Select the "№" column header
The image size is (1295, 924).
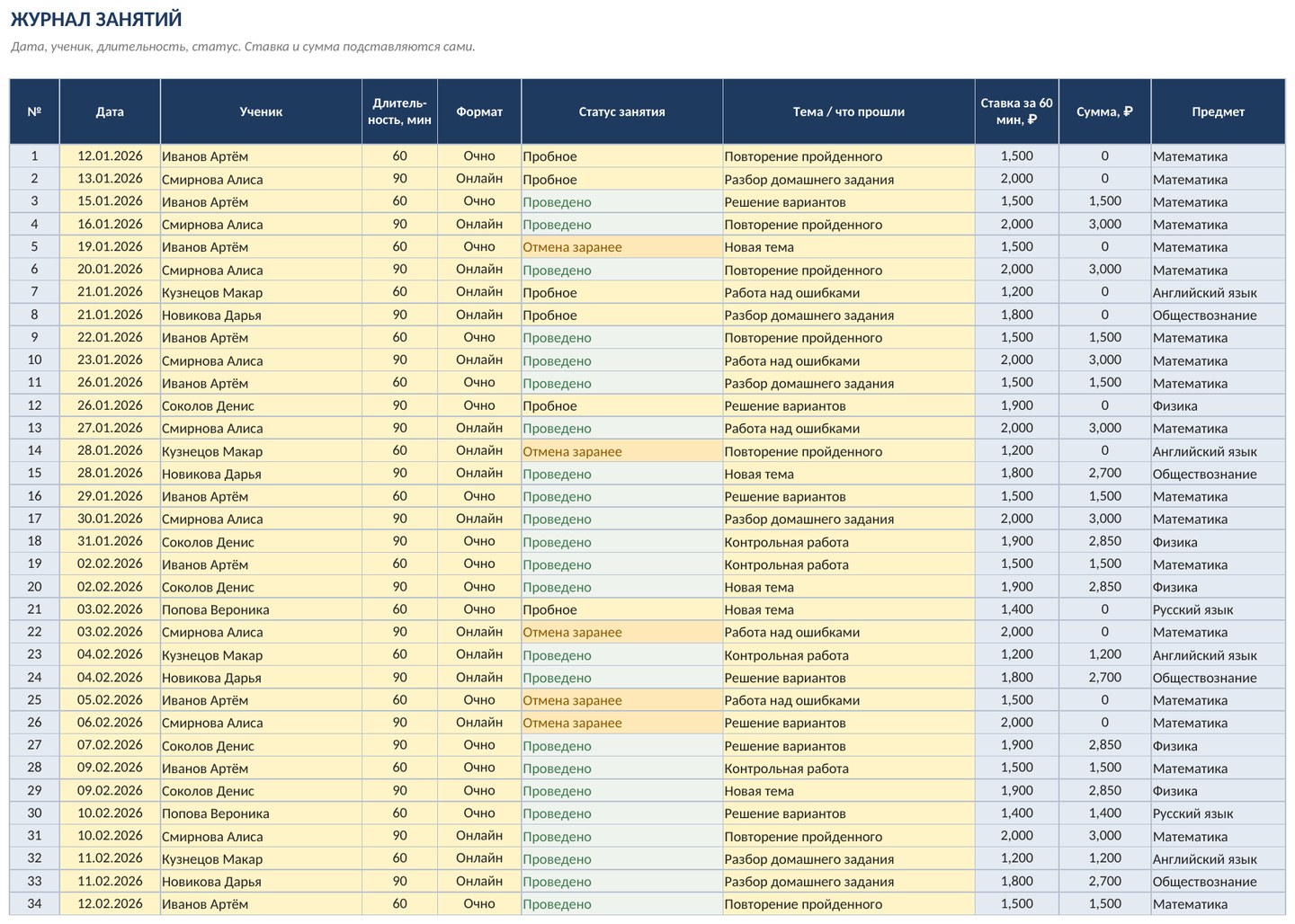34,111
